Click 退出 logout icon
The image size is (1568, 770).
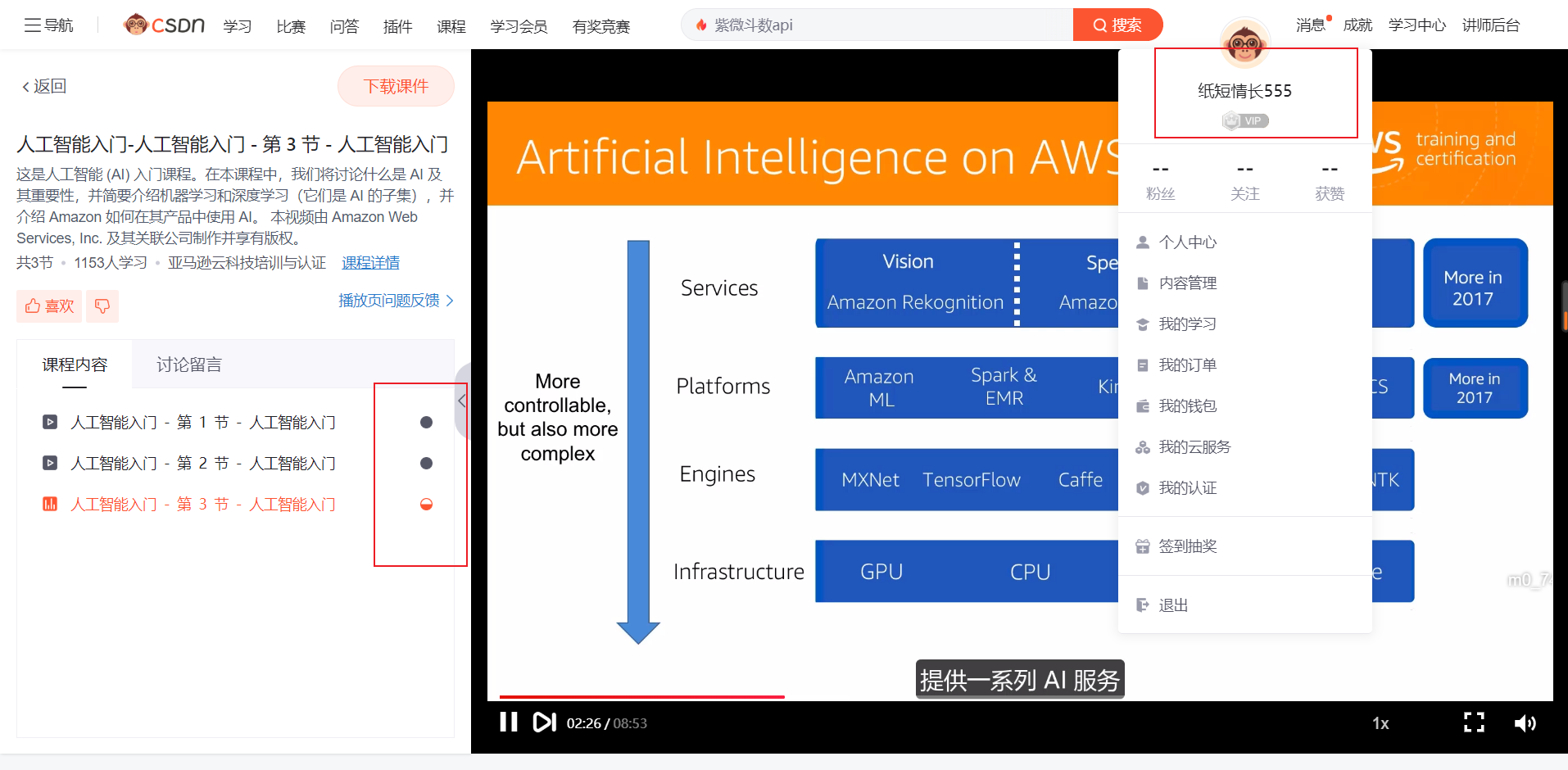[1143, 605]
